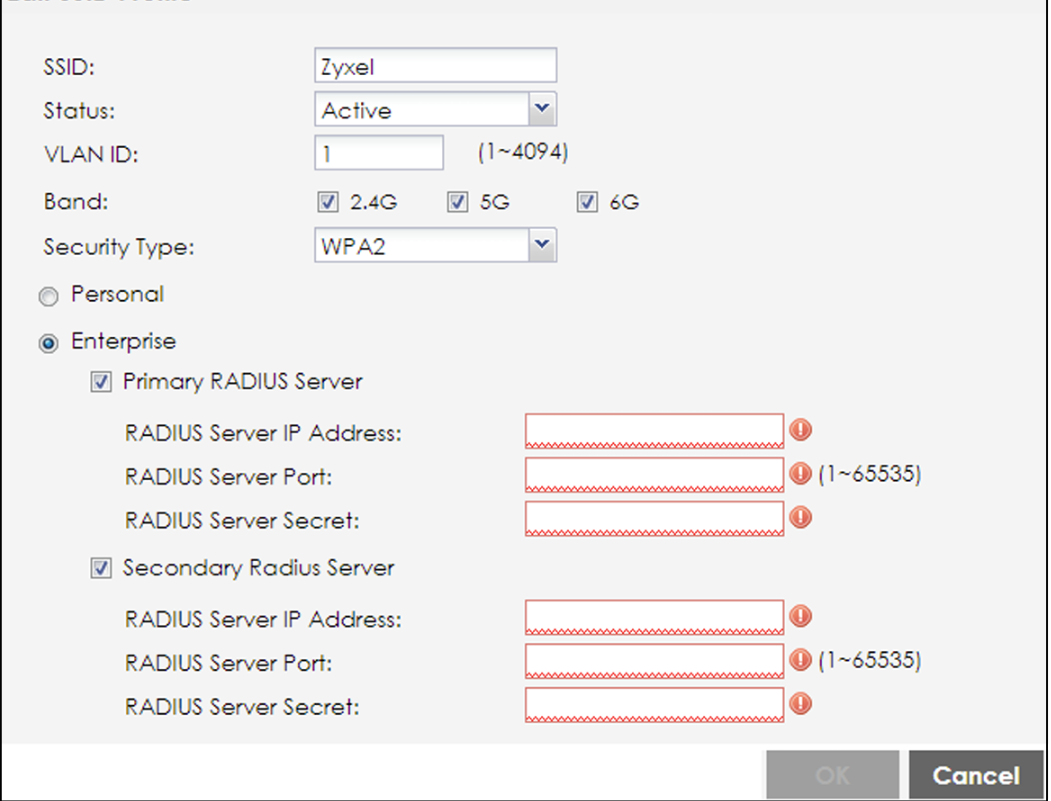
Task: Expand the Security Type dropdown showing WPA2
Action: [541, 245]
